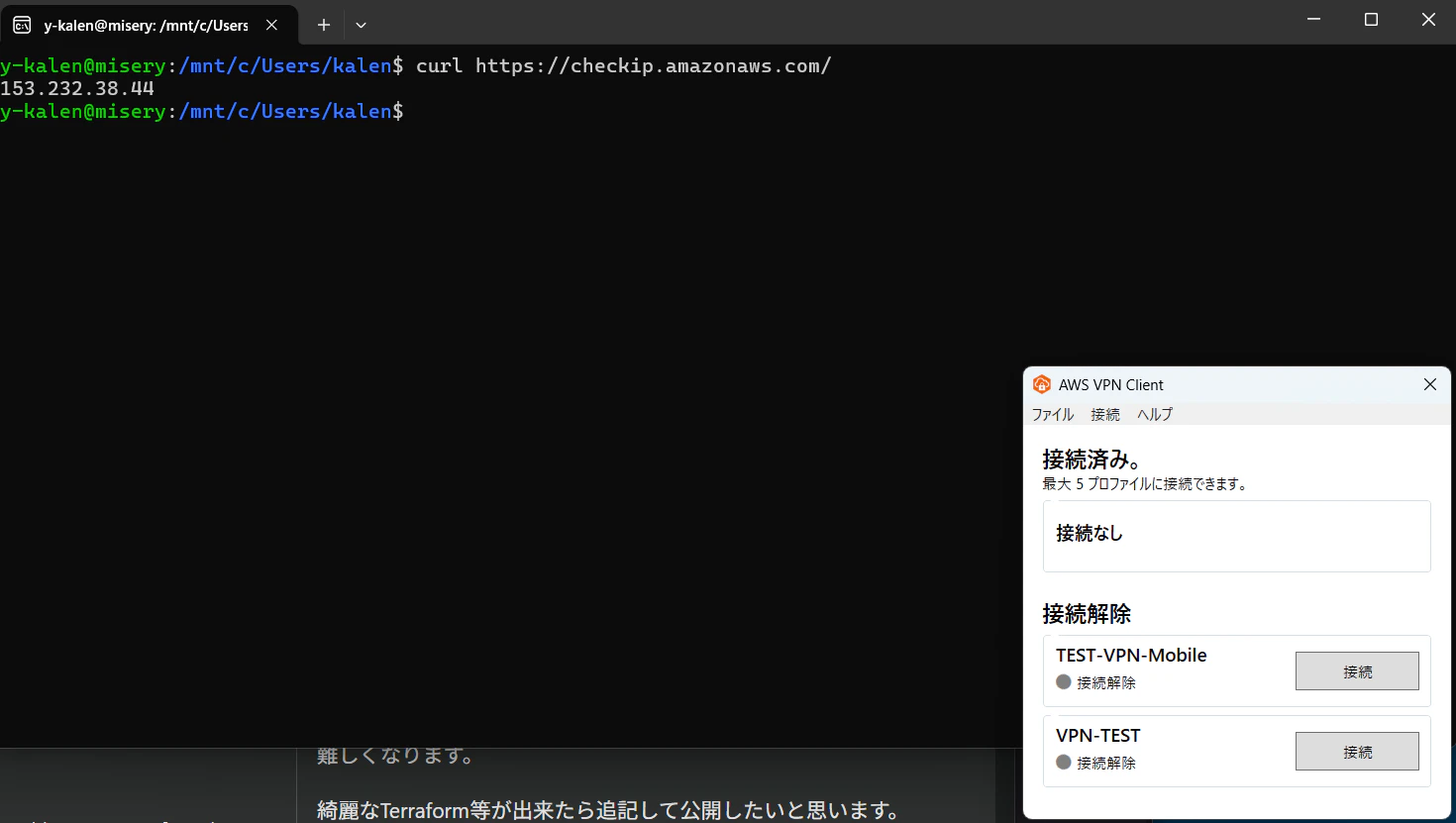The width and height of the screenshot is (1456, 823).
Task: Open the 接続 menu in AWS VPN Client
Action: click(1105, 414)
